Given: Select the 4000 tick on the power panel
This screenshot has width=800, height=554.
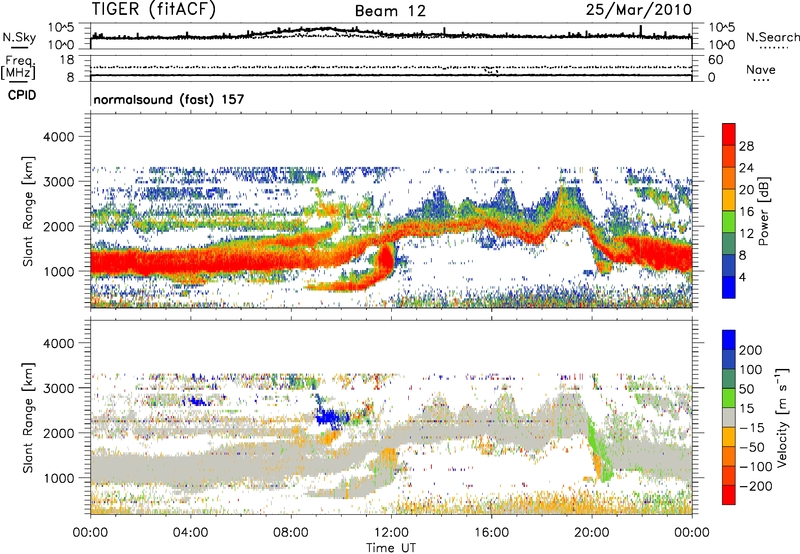Looking at the screenshot, I should pyautogui.click(x=58, y=137).
